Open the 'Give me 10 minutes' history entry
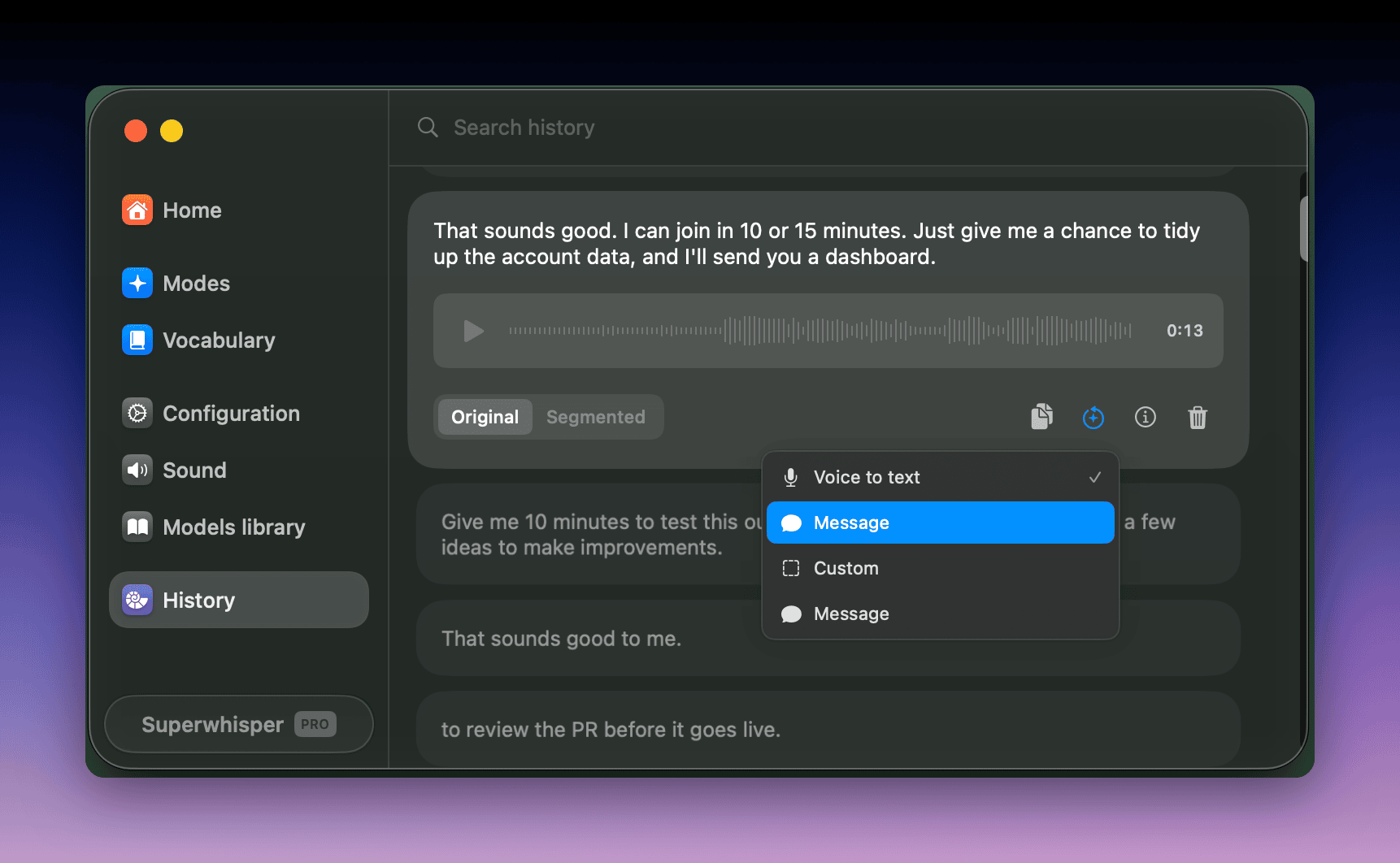Screen dimensions: 1400x863 [828, 534]
